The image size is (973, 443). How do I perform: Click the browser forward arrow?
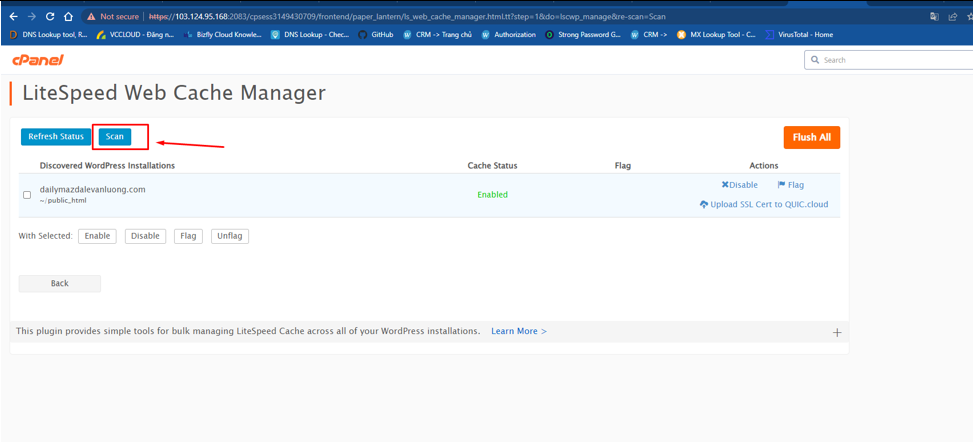coord(32,17)
